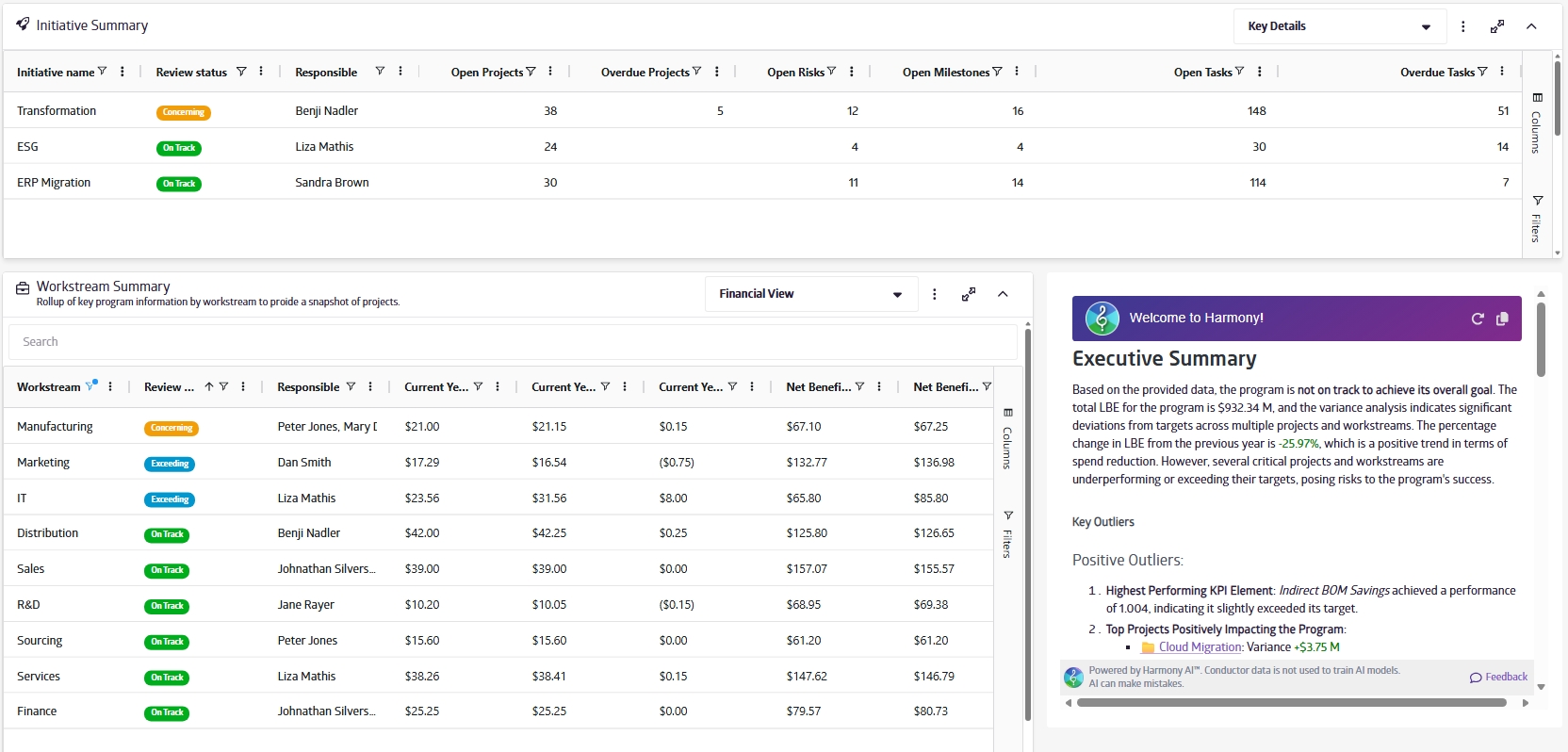The width and height of the screenshot is (1568, 752).
Task: Click the Feedback link
Action: point(1498,677)
